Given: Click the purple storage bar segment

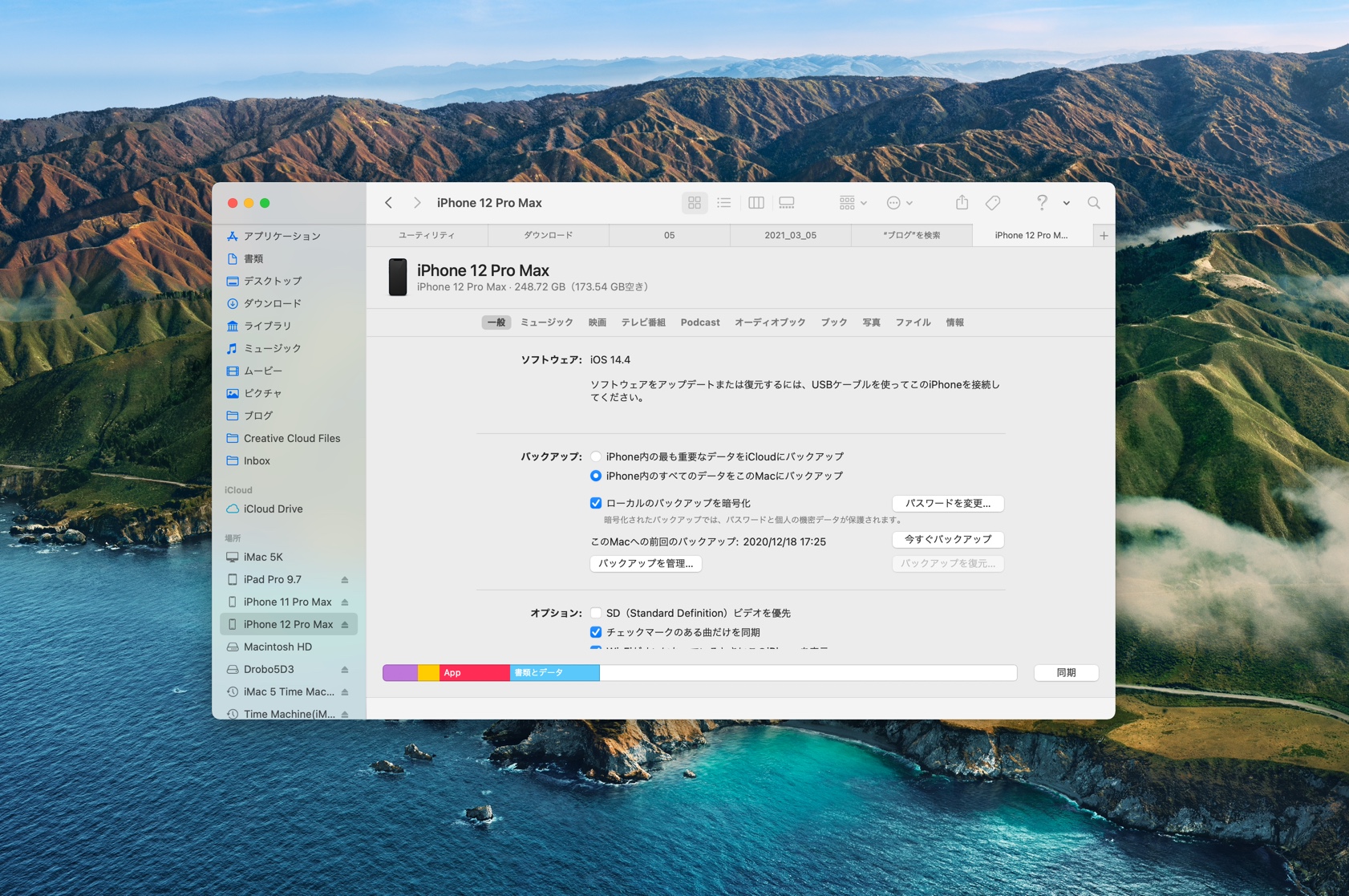Looking at the screenshot, I should click(400, 672).
